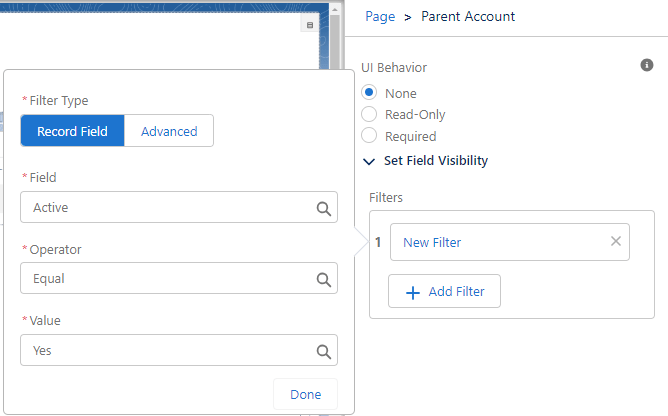Click the Parent Account breadcrumb text
The height and width of the screenshot is (416, 668).
[x=468, y=16]
